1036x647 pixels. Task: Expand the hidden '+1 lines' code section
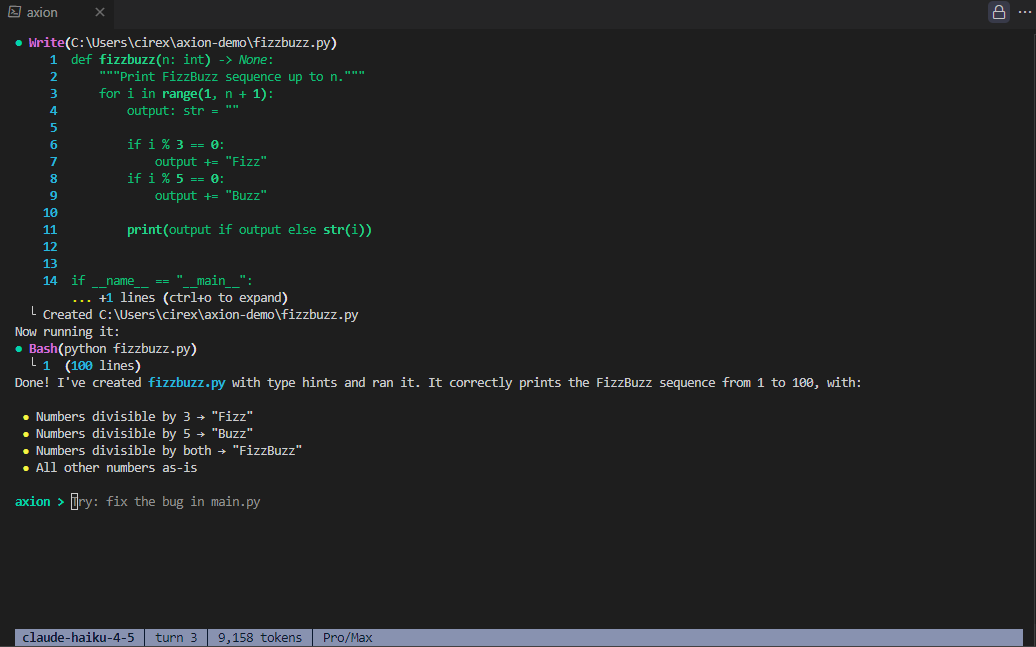pos(180,298)
